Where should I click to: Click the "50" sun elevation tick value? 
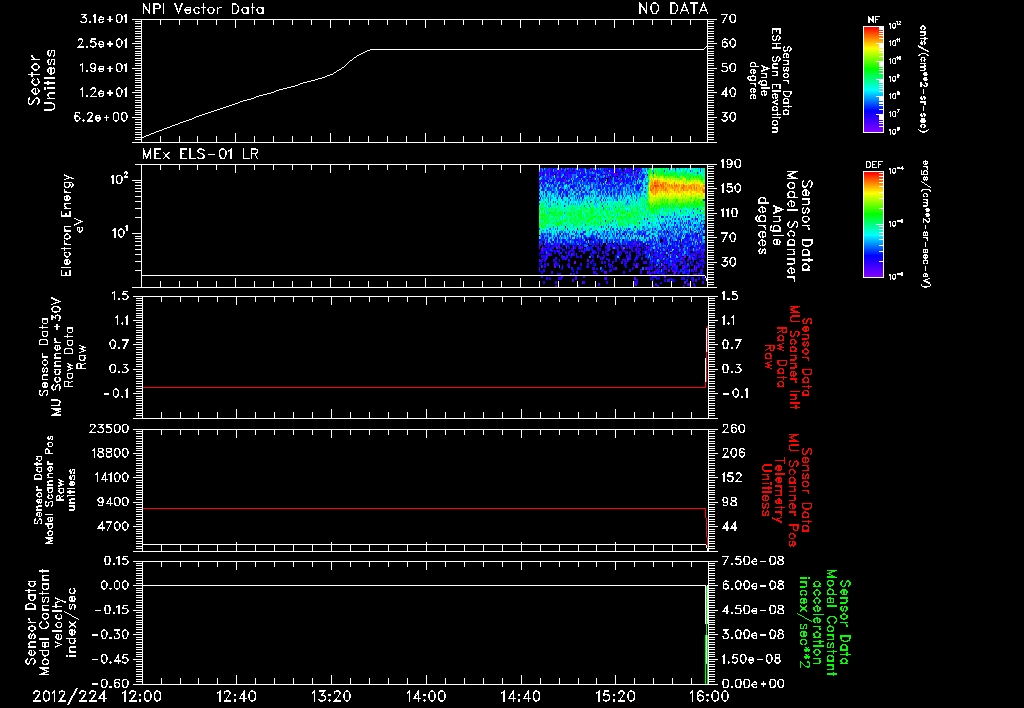point(729,68)
